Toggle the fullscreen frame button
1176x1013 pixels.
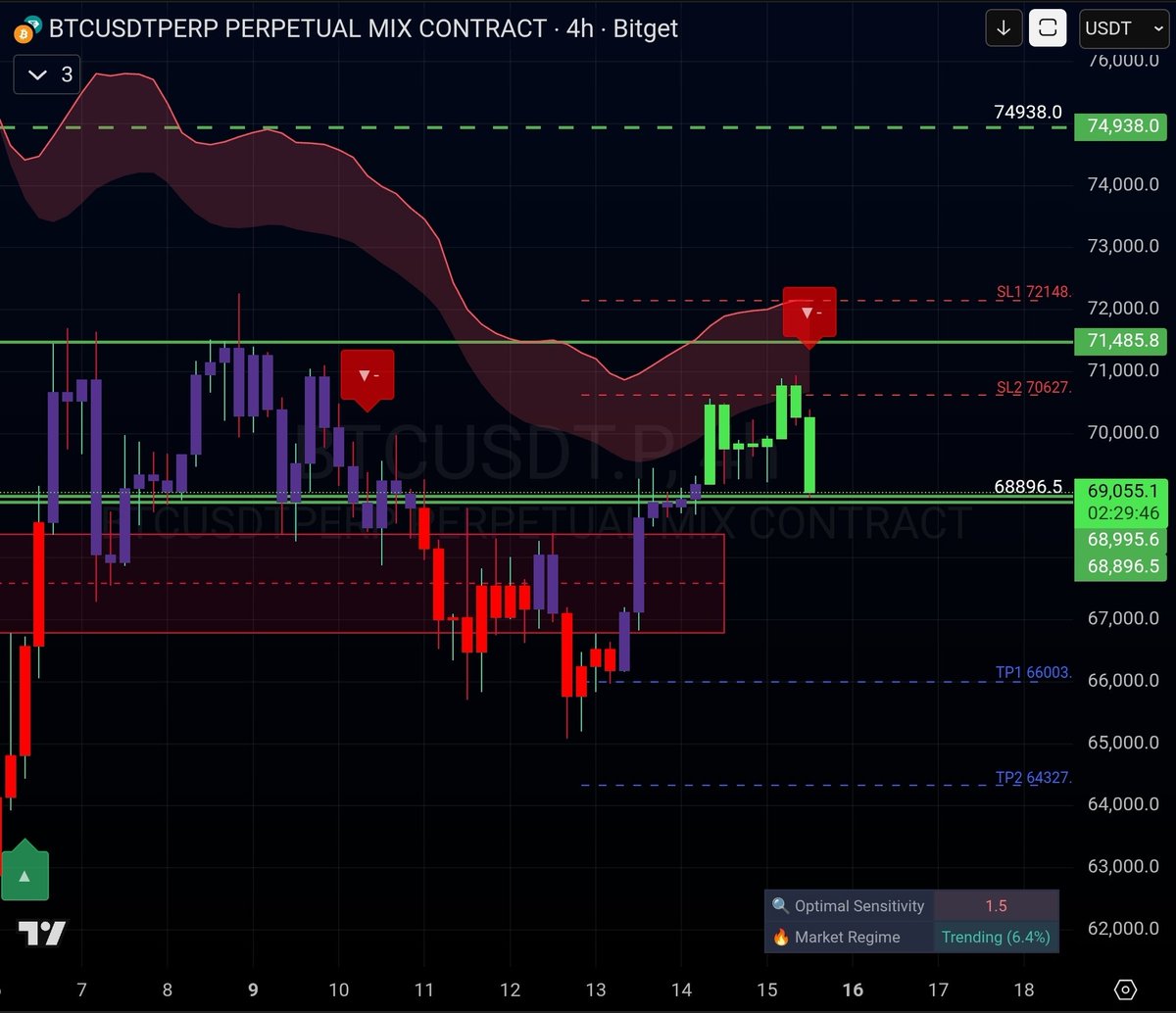(1048, 28)
